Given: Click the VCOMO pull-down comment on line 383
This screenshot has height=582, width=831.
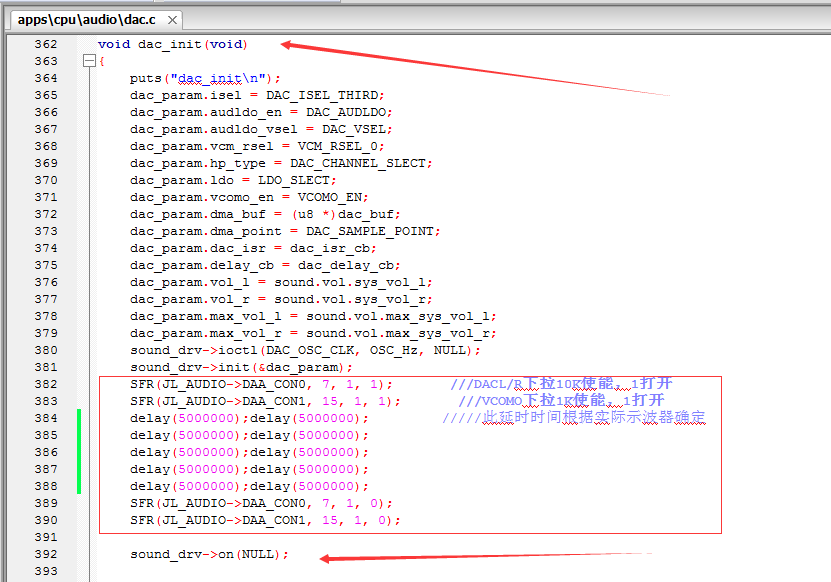Looking at the screenshot, I should tap(561, 400).
